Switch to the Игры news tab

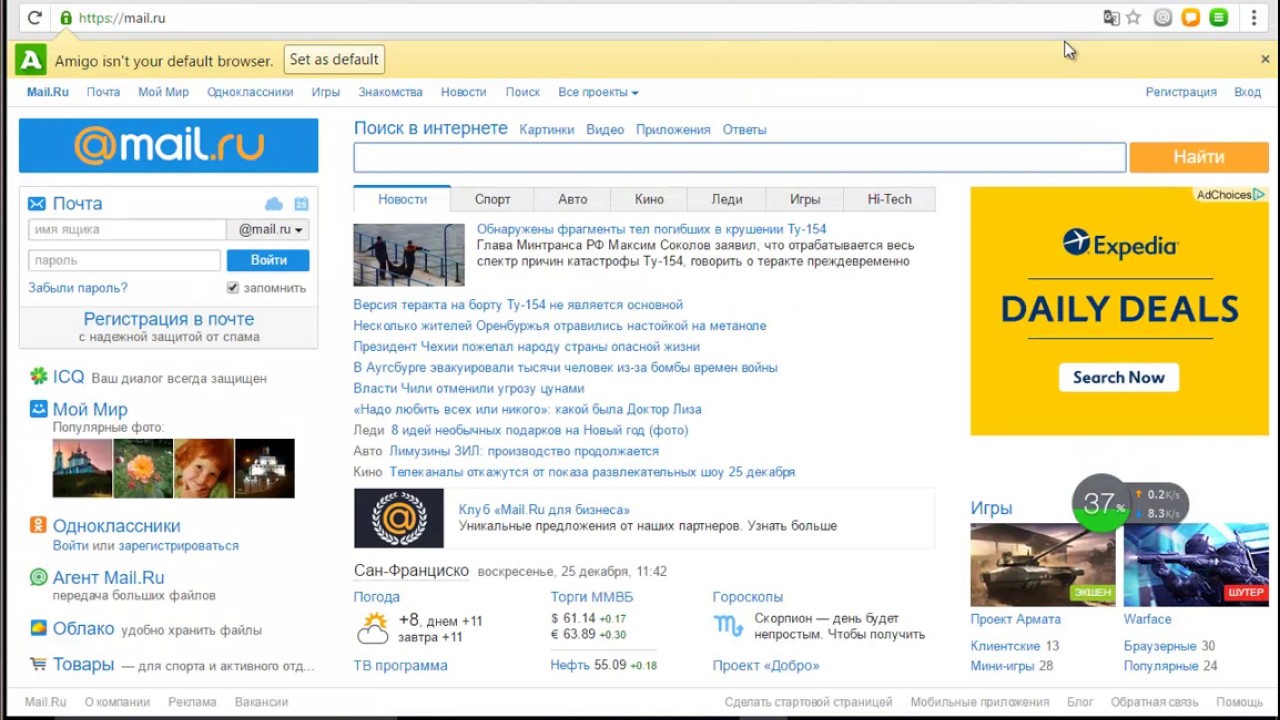pos(805,199)
